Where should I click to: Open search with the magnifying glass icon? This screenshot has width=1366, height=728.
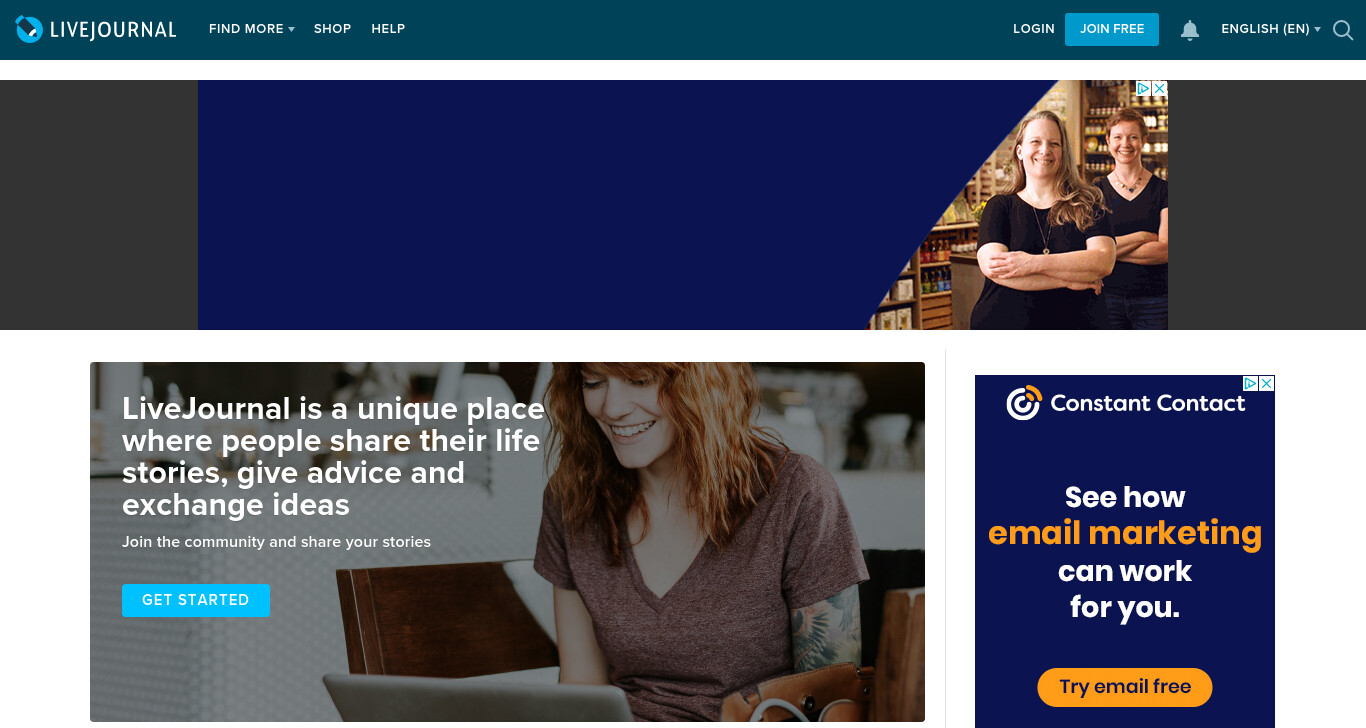point(1343,30)
